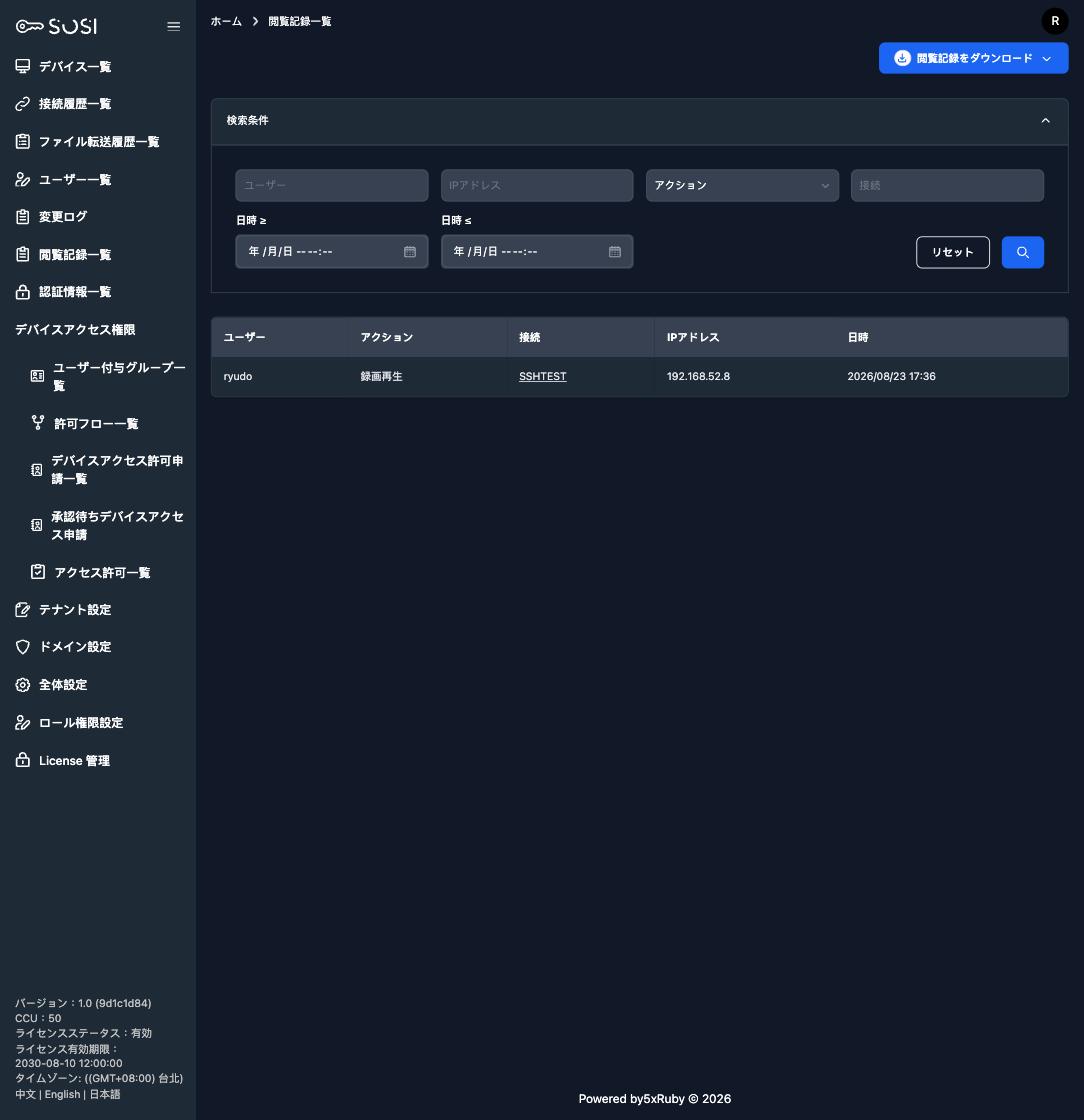
Task: Toggle the sidebar hamburger menu icon
Action: (x=174, y=26)
